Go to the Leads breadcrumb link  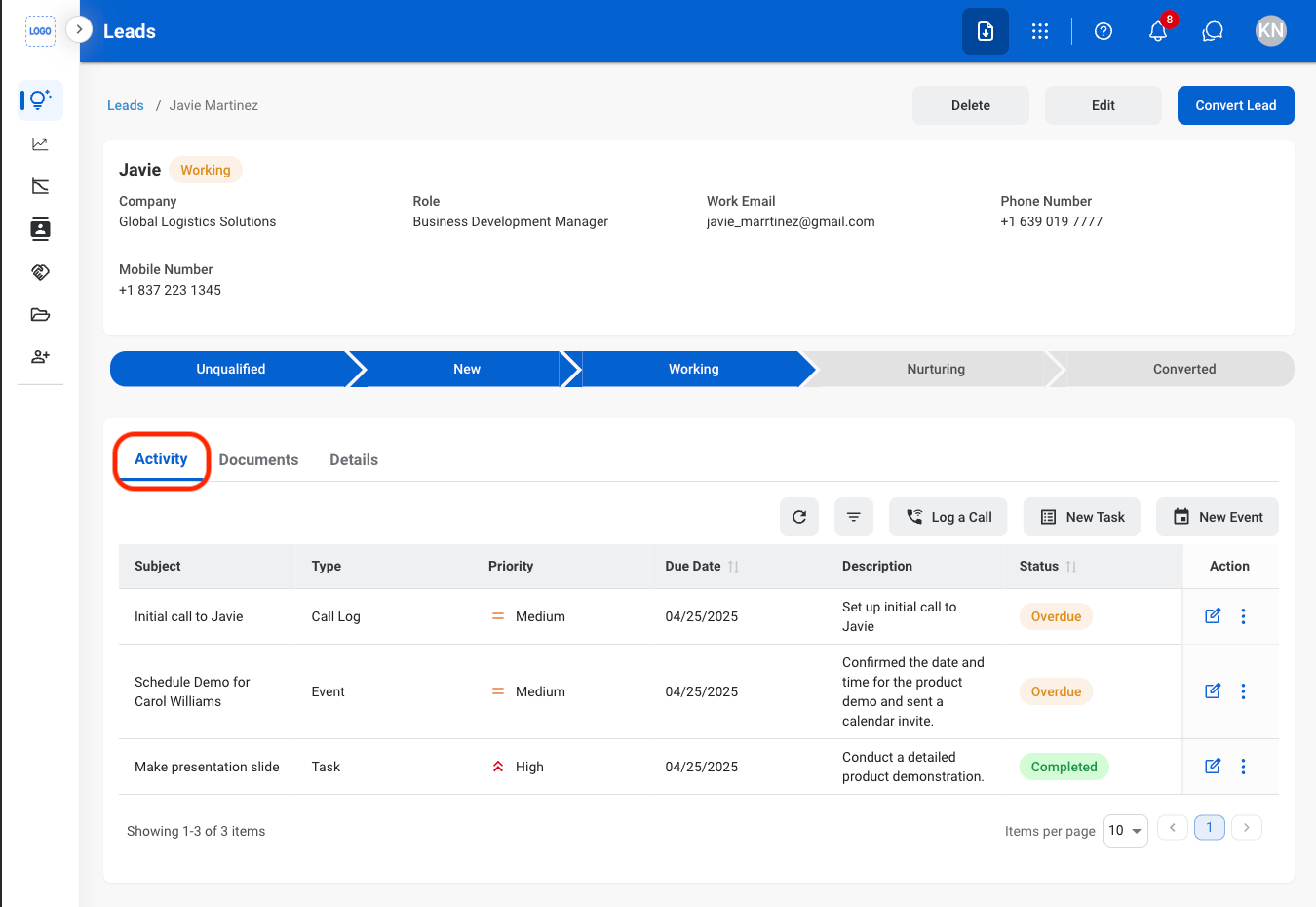click(x=125, y=105)
